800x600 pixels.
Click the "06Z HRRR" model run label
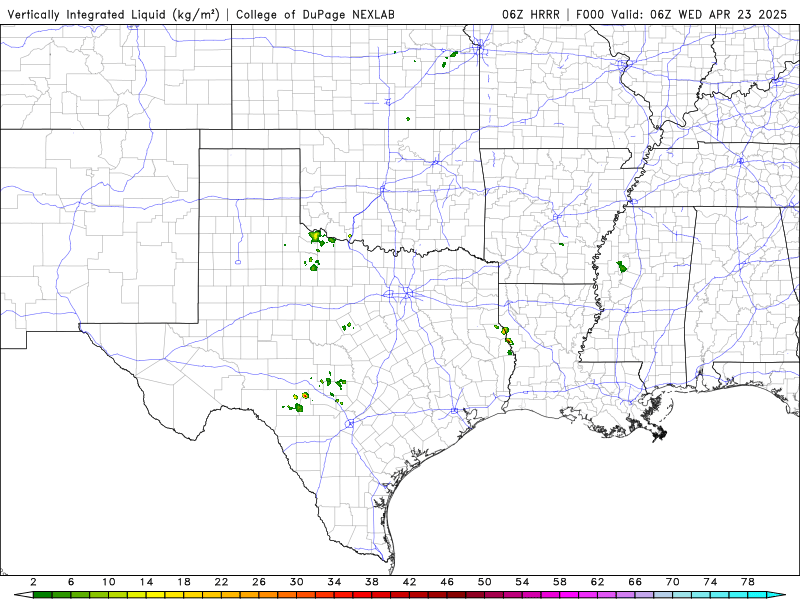click(x=531, y=14)
